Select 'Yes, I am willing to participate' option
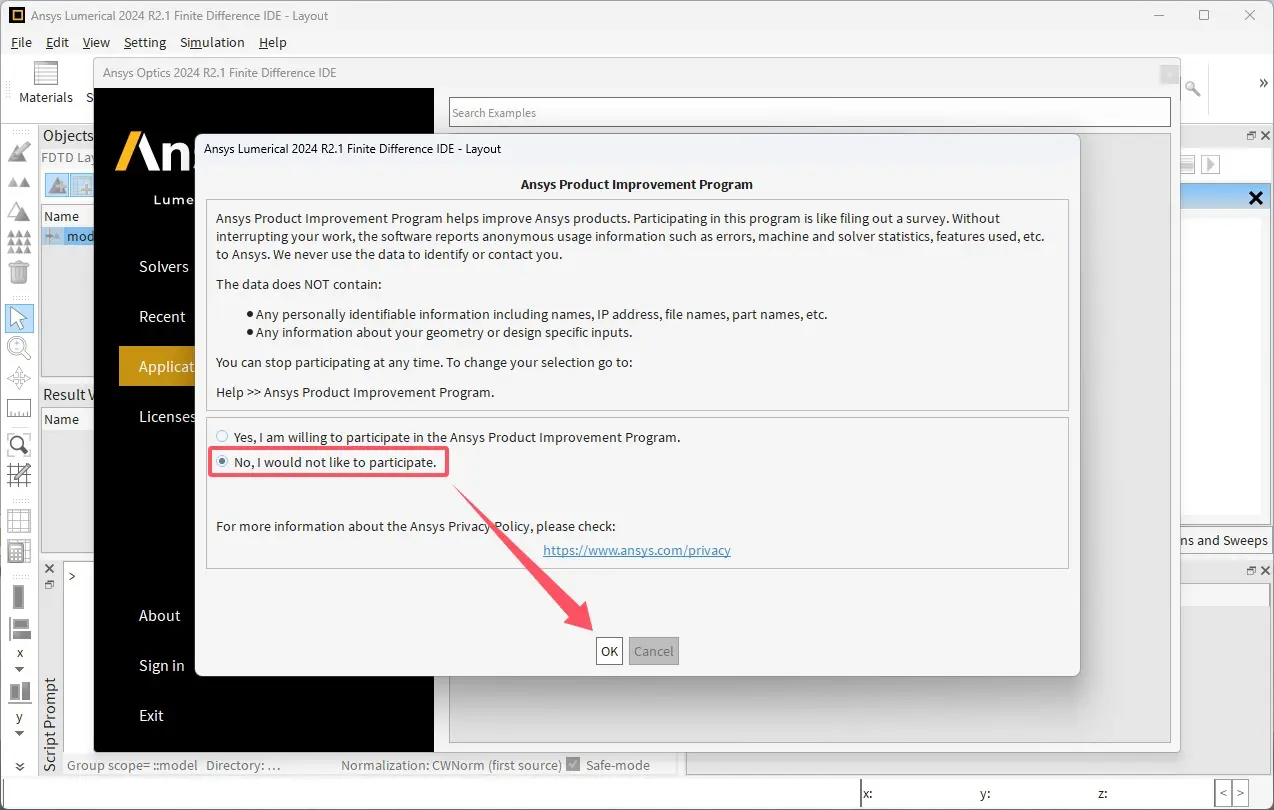The width and height of the screenshot is (1274, 810). point(222,437)
